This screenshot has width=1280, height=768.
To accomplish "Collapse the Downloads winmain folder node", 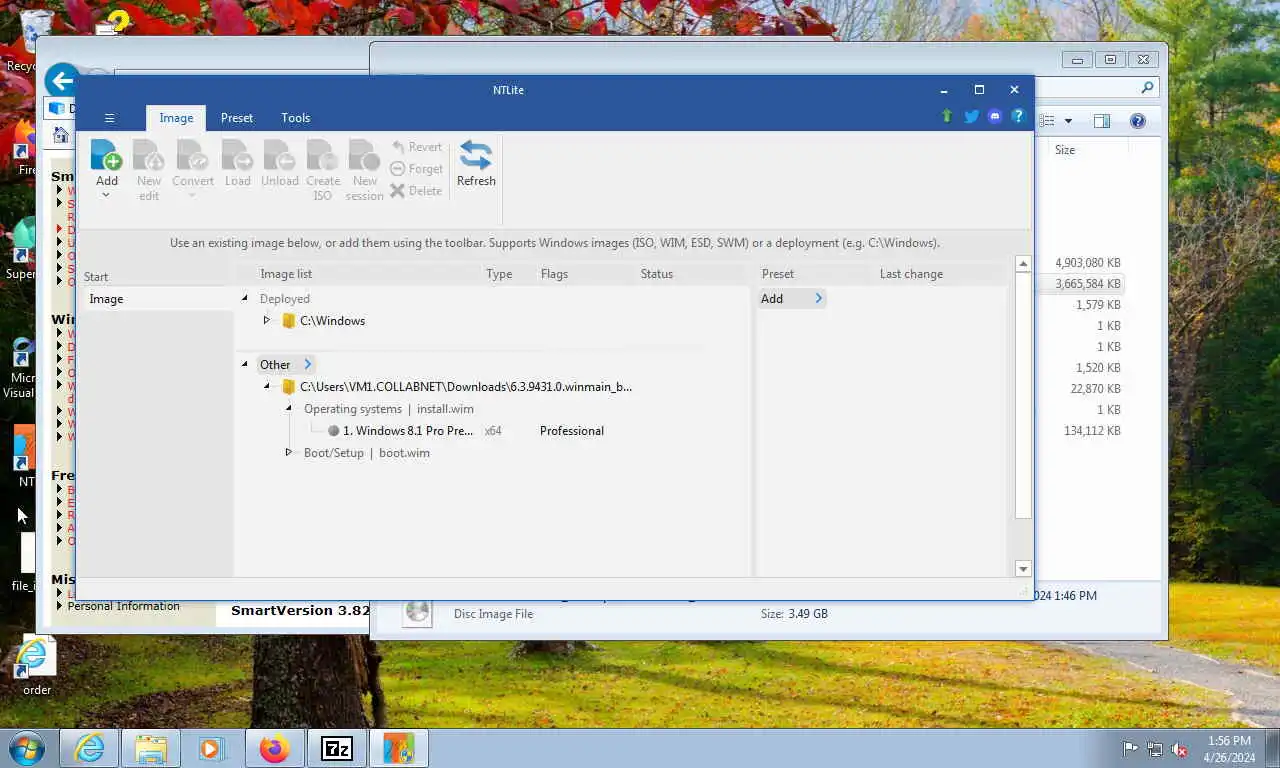I will click(267, 386).
